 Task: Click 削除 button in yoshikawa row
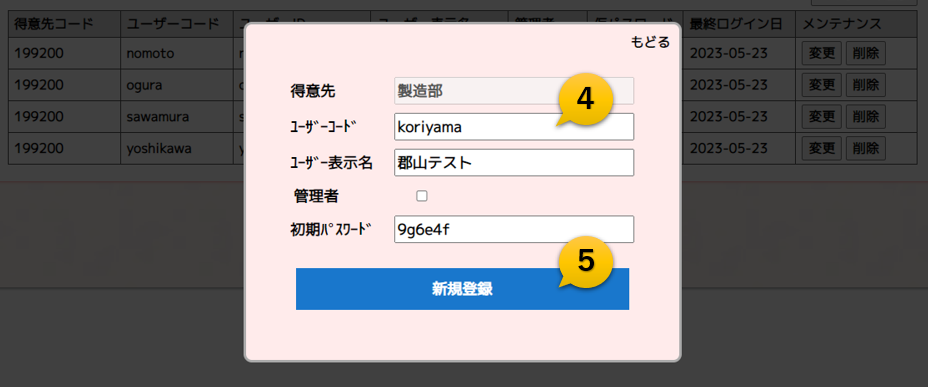(865, 149)
